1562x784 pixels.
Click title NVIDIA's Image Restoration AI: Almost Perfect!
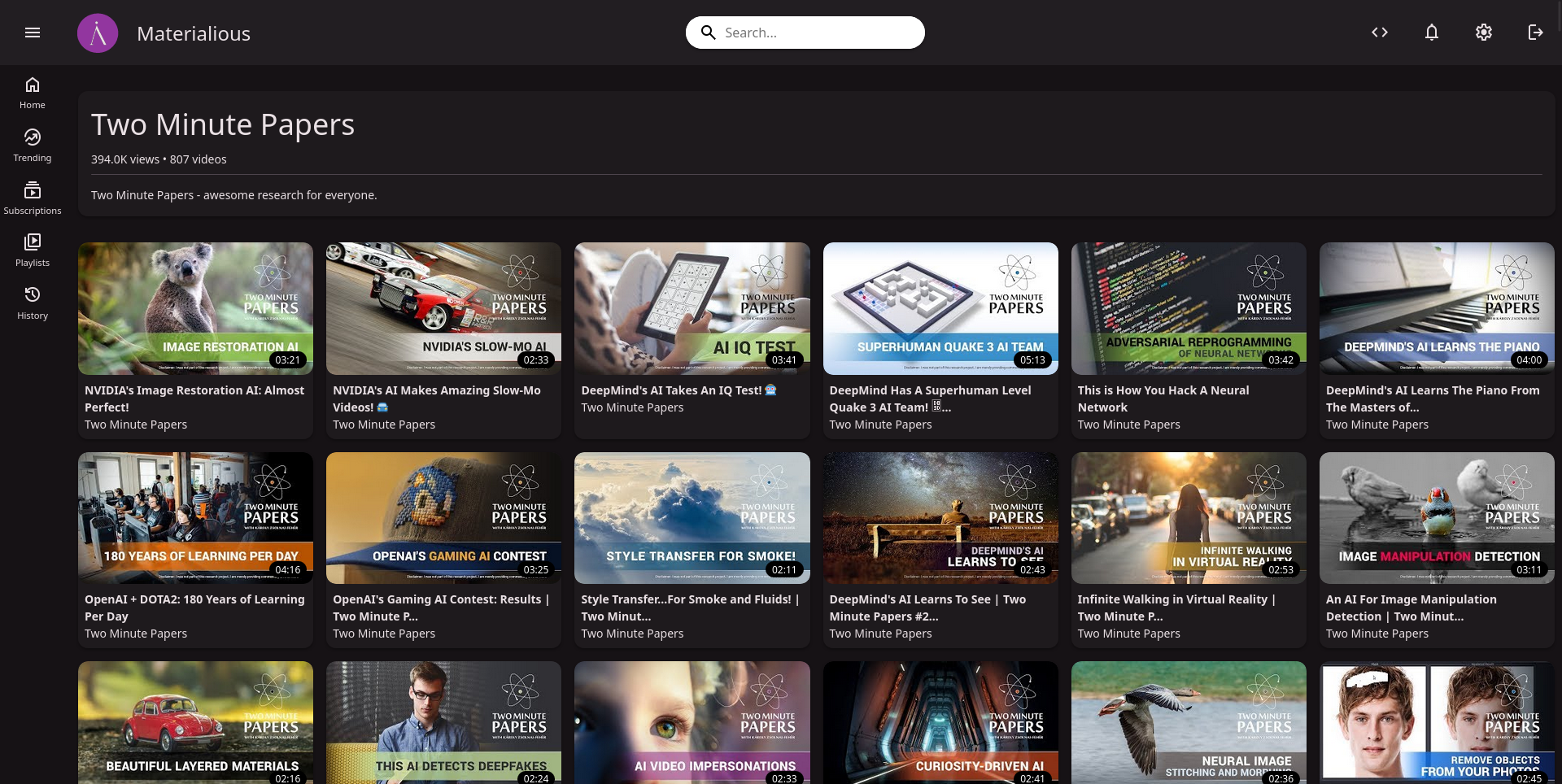click(194, 399)
